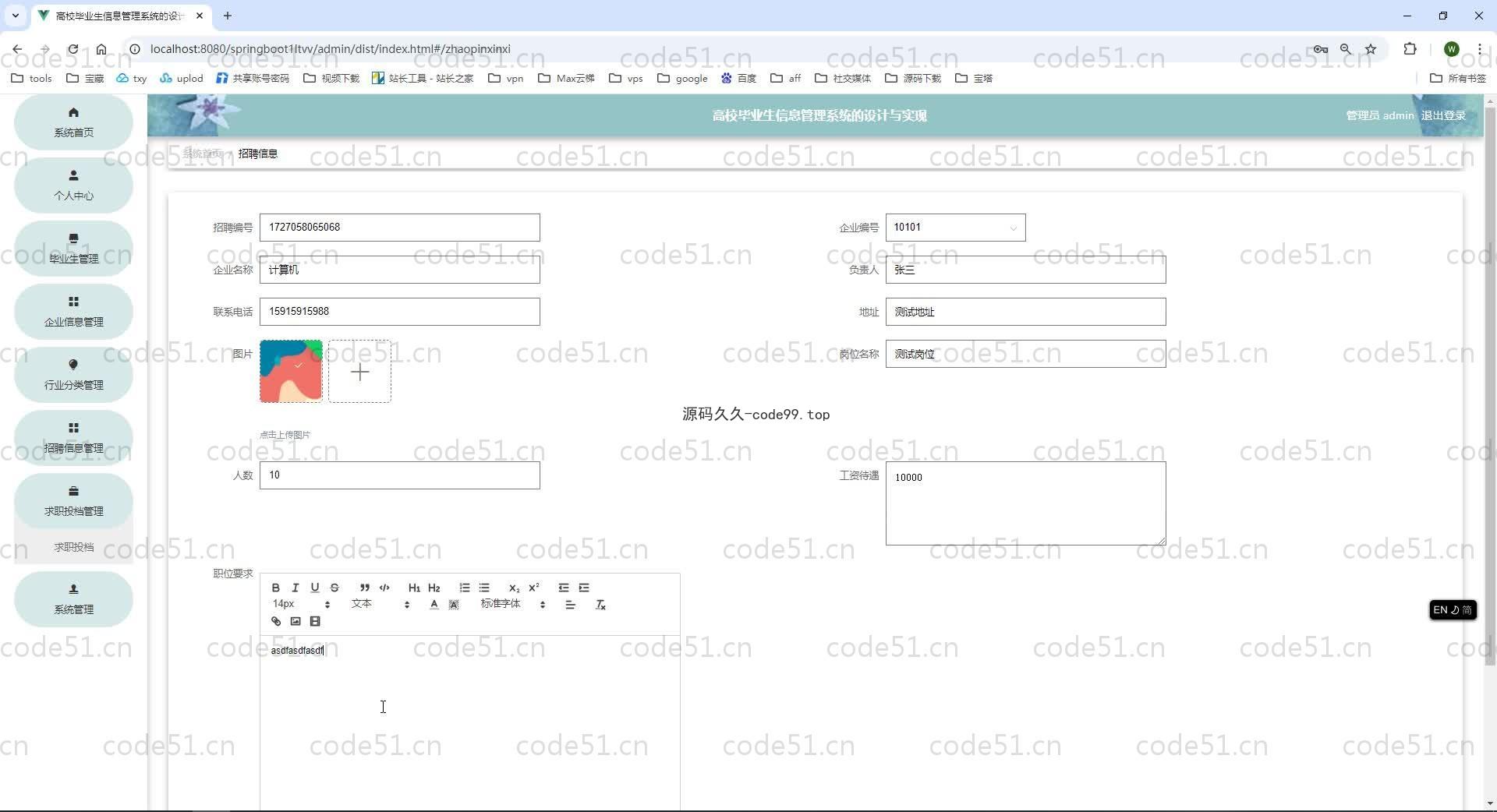Open the browser extensions puzzle icon
The height and width of the screenshot is (812, 1497).
(x=1410, y=48)
